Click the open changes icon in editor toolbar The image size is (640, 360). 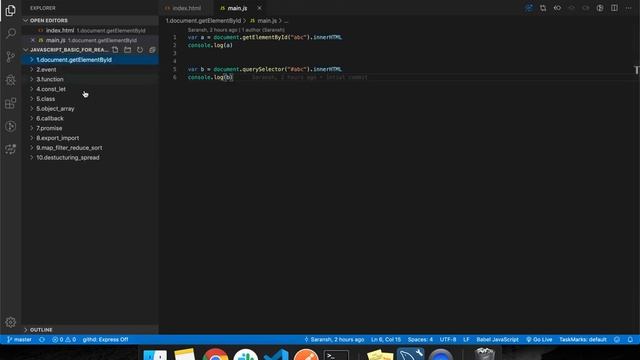pos(543,8)
